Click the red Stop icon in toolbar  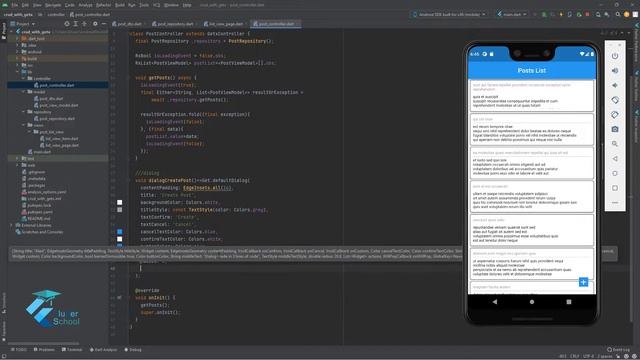click(587, 14)
